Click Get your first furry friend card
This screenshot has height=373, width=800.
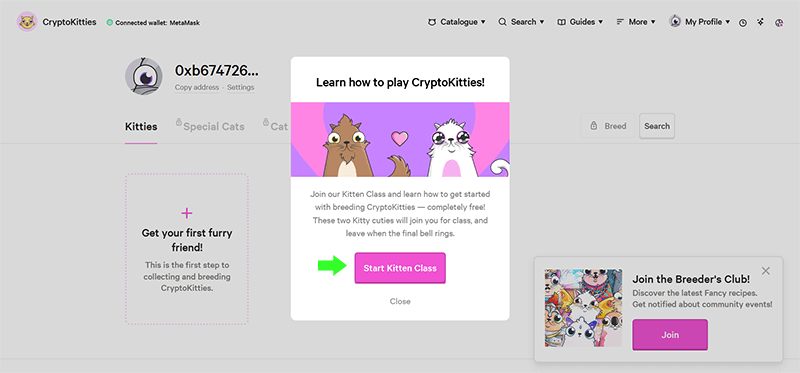pyautogui.click(x=187, y=249)
